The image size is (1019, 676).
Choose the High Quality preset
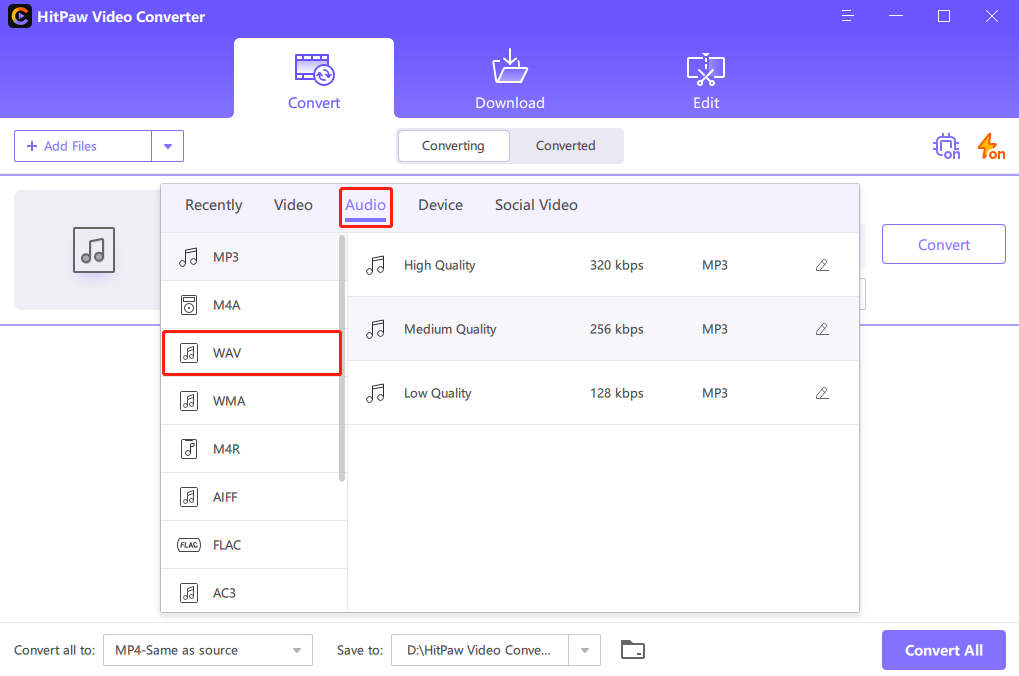(603, 265)
